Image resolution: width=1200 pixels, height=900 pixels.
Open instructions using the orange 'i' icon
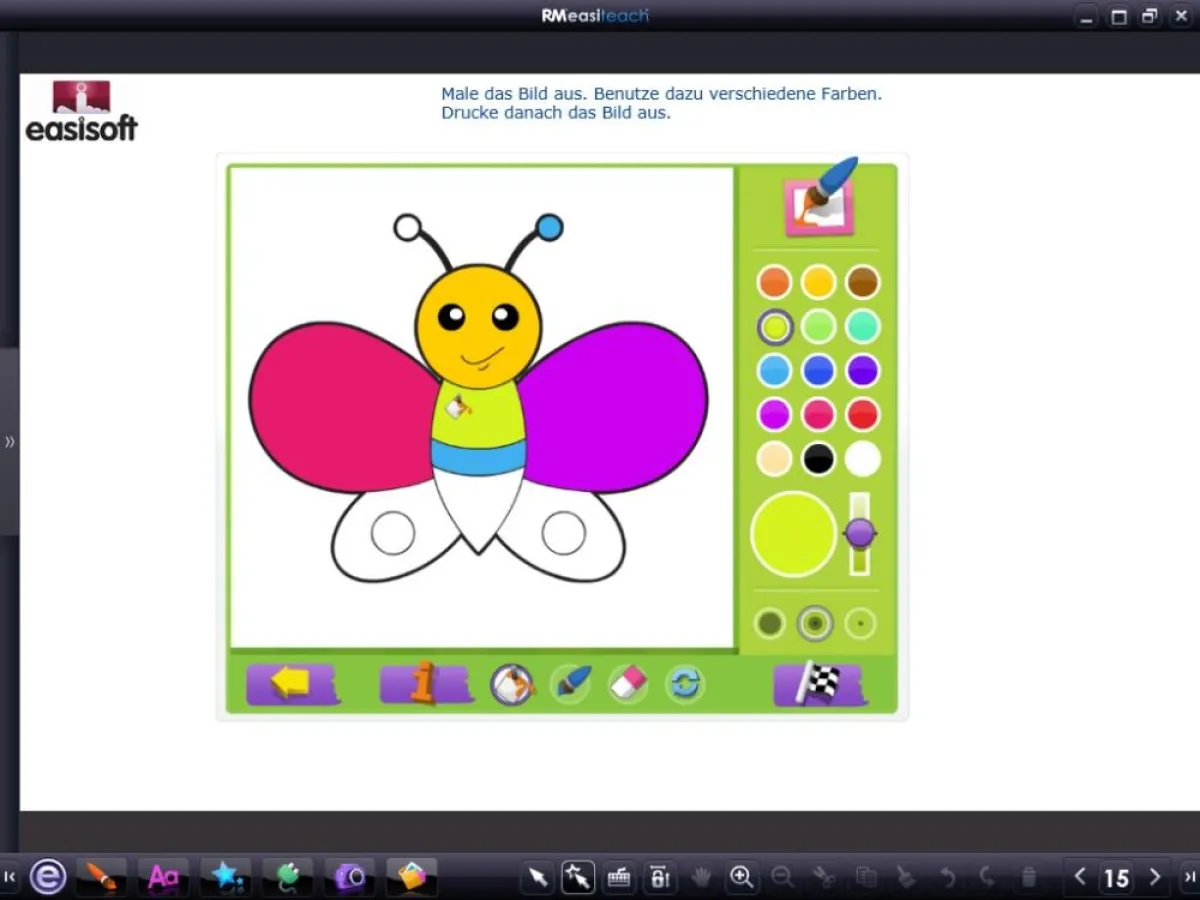pyautogui.click(x=424, y=684)
